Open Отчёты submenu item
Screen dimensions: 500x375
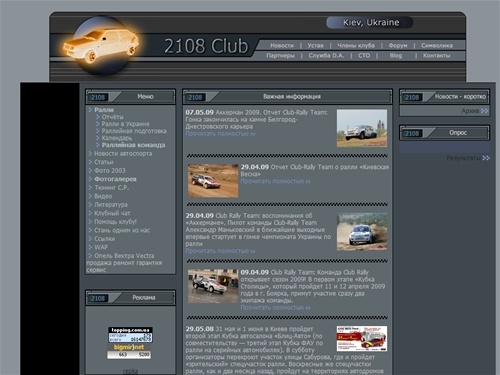point(112,117)
